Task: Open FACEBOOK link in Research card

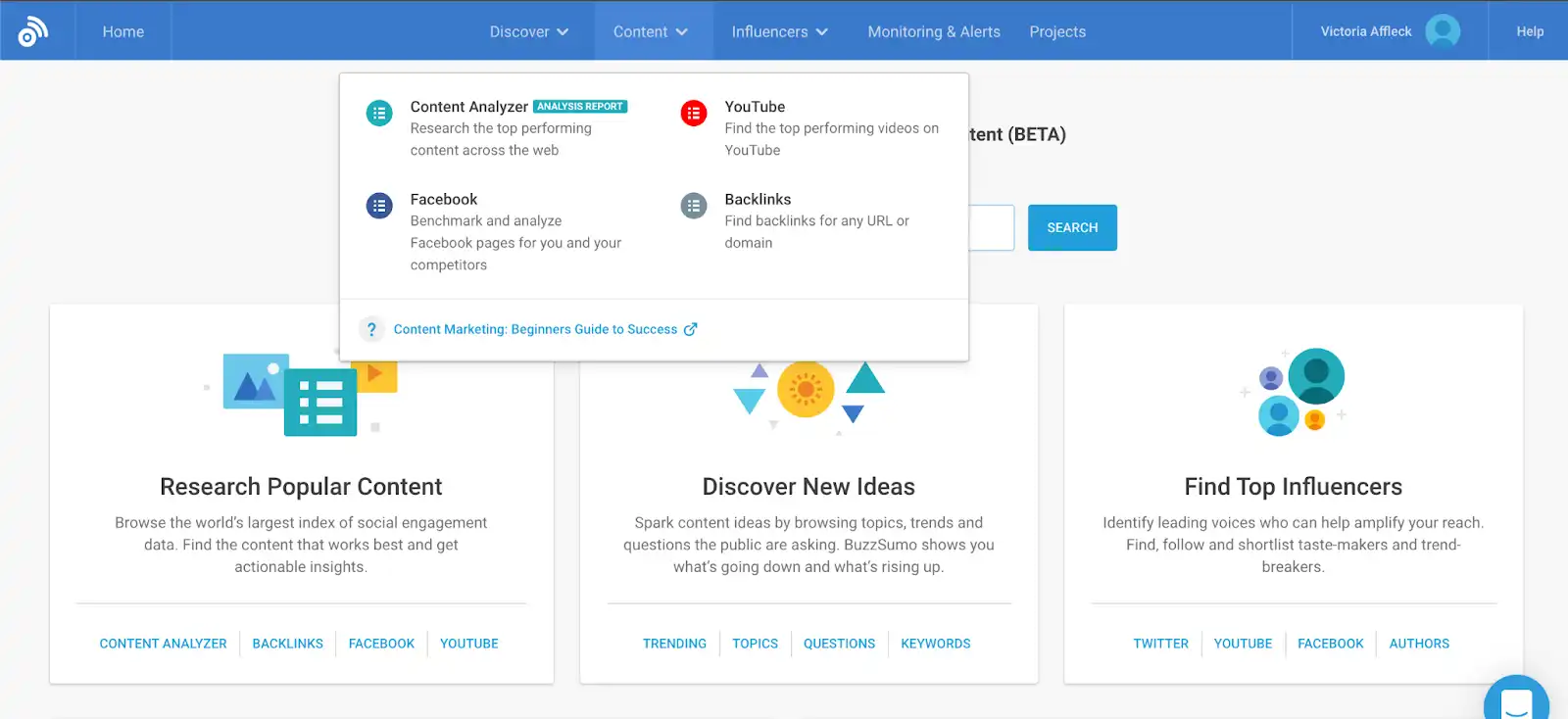Action: click(381, 644)
